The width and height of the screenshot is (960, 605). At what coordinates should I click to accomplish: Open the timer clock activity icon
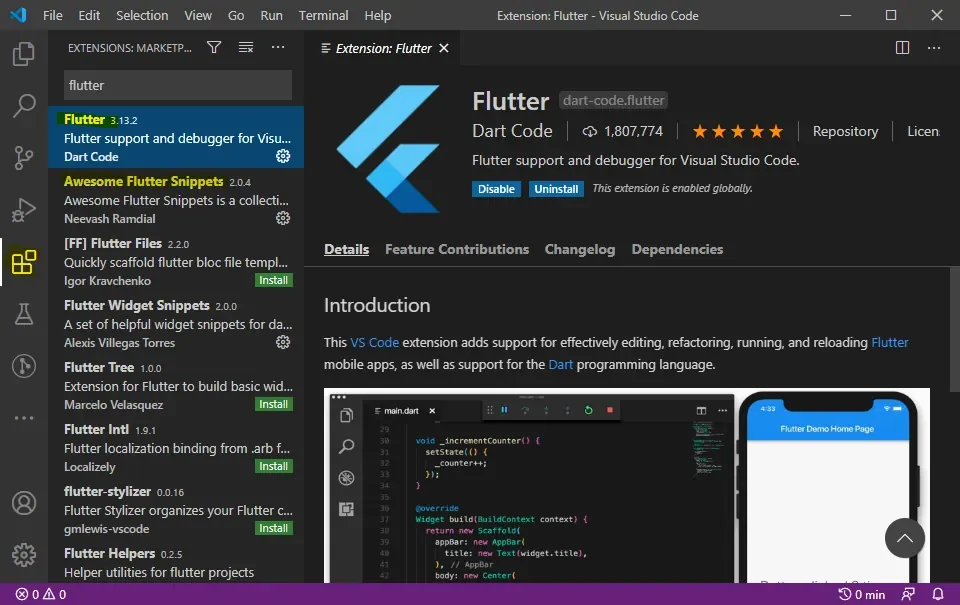pyautogui.click(x=24, y=366)
